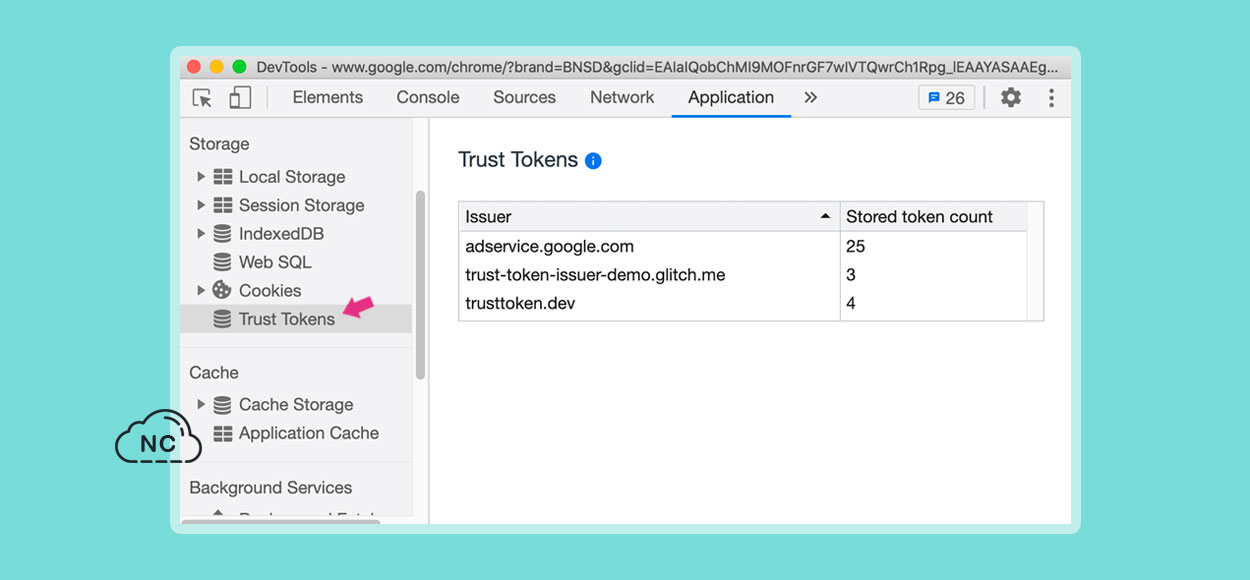Select Local Storage in sidebar

(292, 177)
